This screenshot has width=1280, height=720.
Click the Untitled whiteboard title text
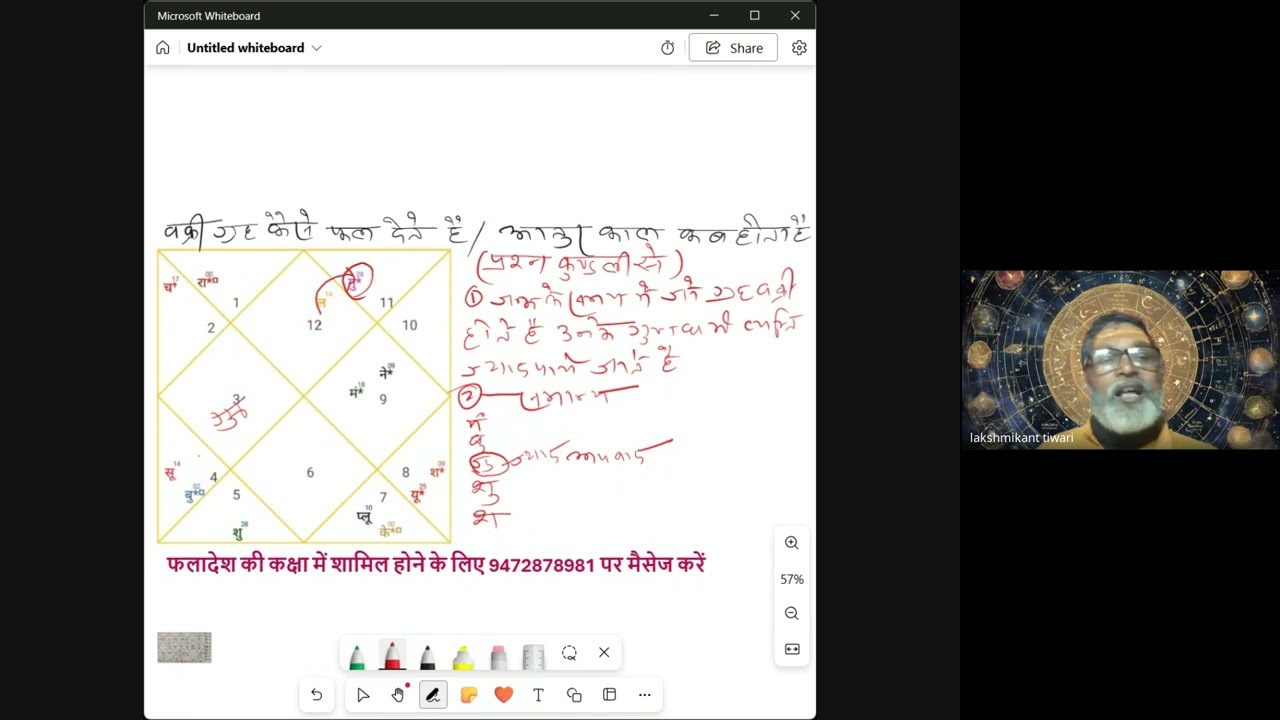tap(245, 48)
